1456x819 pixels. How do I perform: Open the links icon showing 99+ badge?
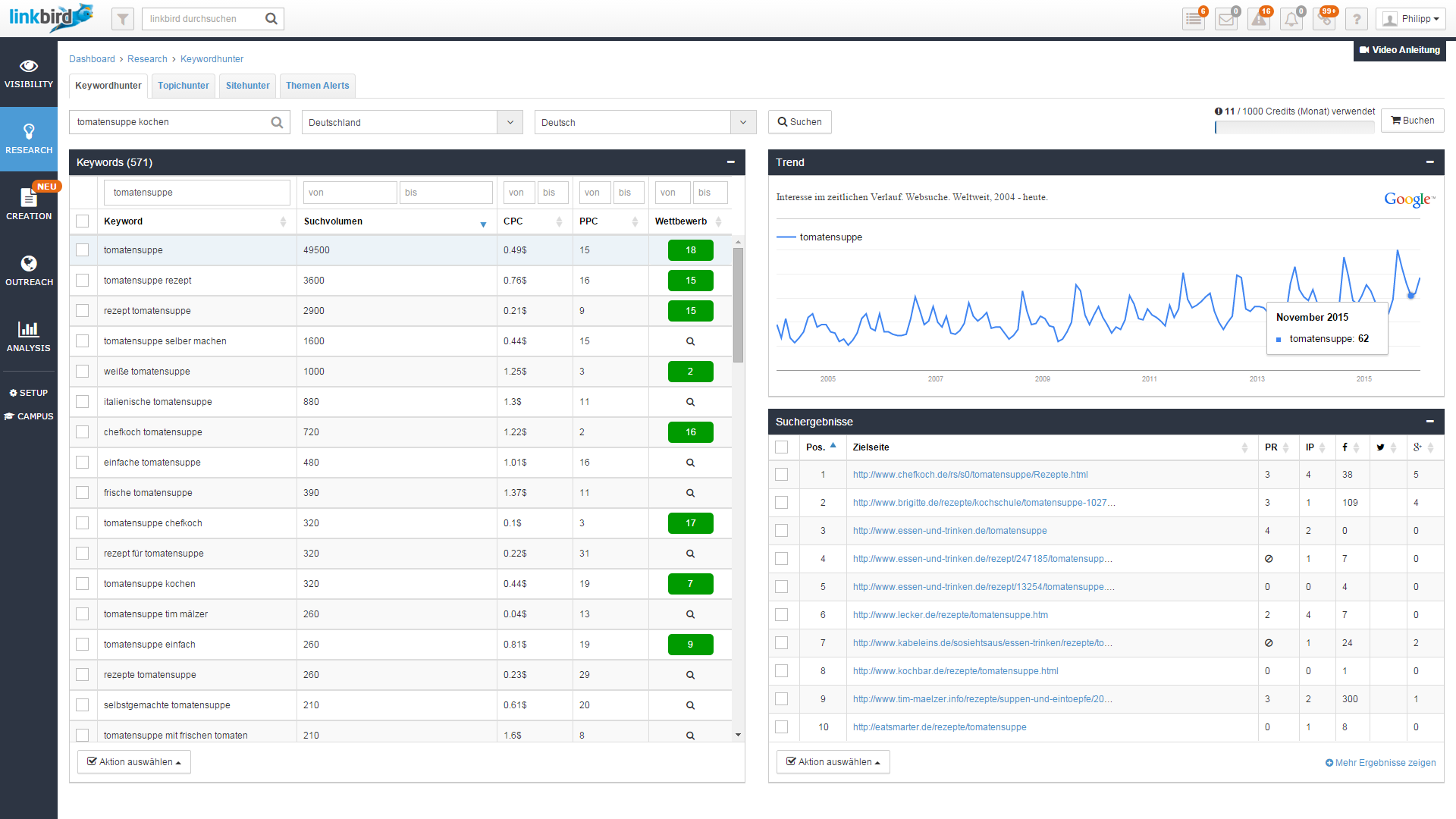[1324, 18]
